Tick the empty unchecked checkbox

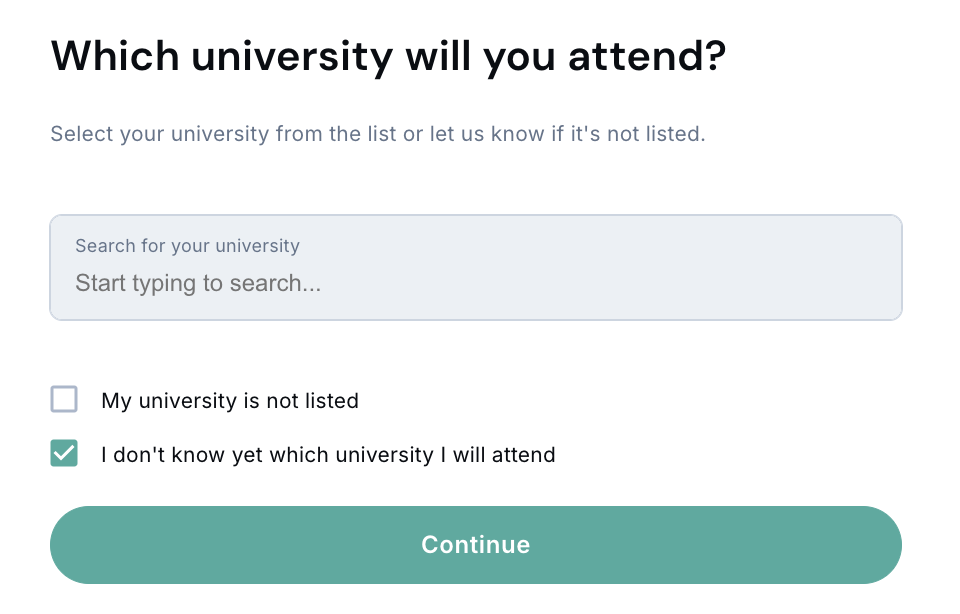(x=64, y=400)
